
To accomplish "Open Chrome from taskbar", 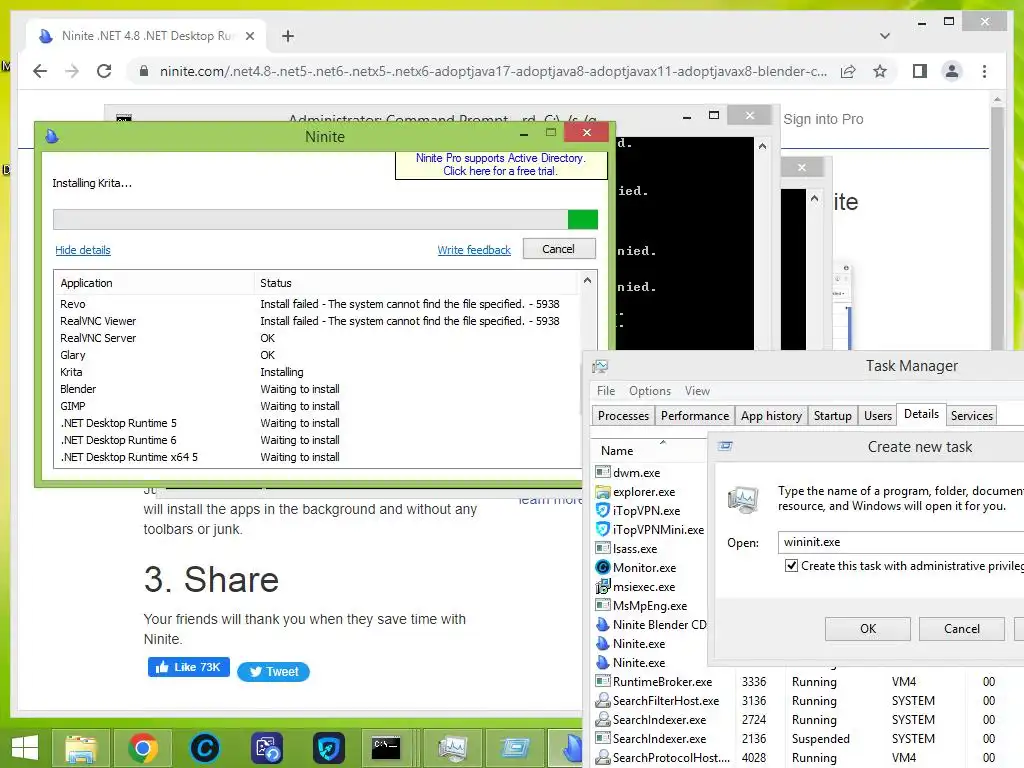I will (x=142, y=748).
